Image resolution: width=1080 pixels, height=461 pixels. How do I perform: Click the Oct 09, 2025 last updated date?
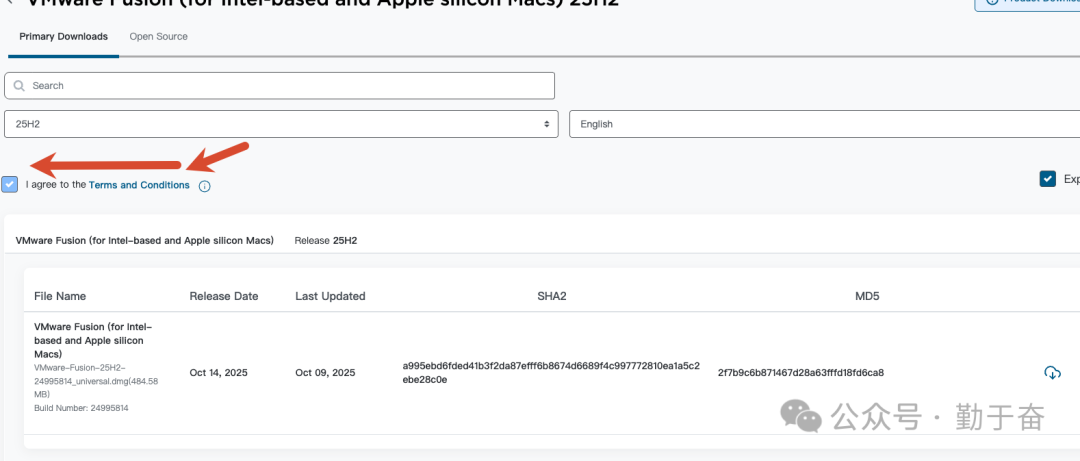coord(325,373)
